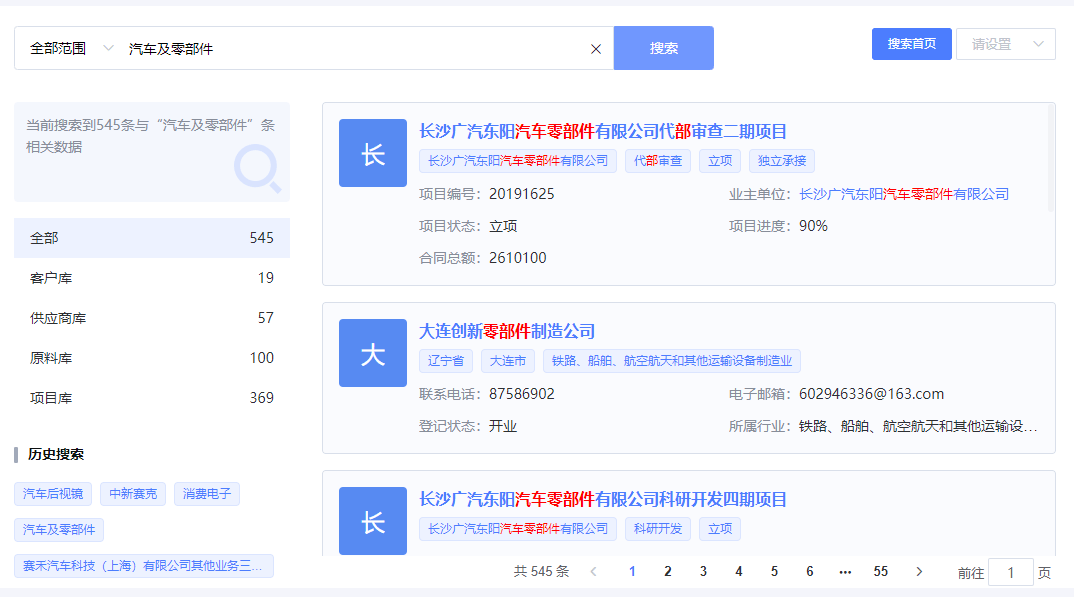Open the 业主单位 company link
The width and height of the screenshot is (1074, 597).
[904, 194]
